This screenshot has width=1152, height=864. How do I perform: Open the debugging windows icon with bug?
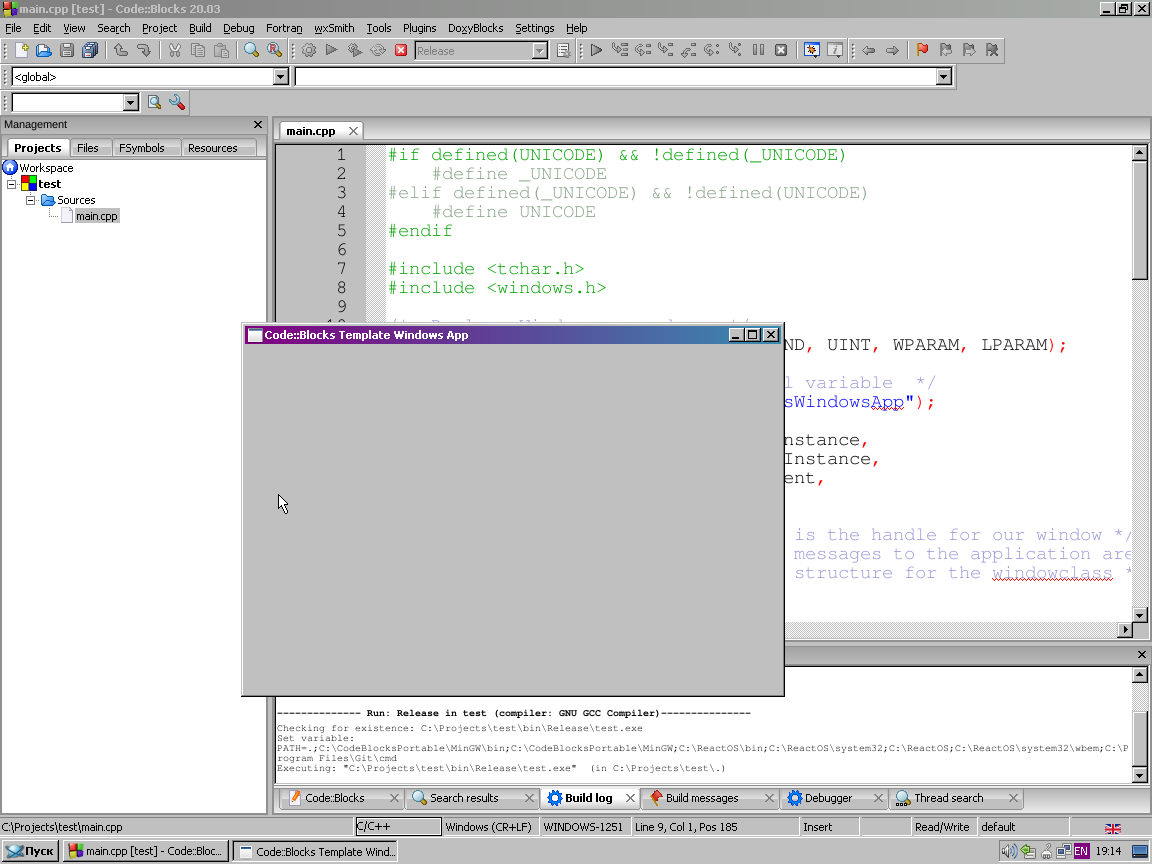click(811, 50)
